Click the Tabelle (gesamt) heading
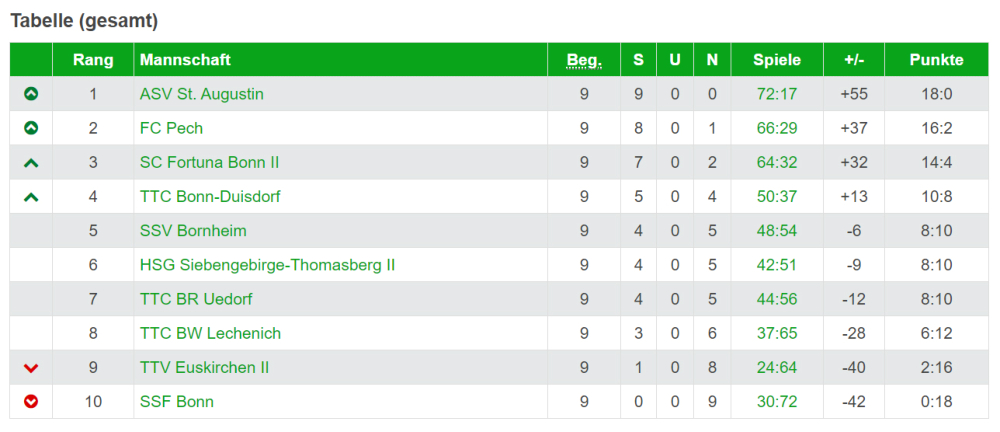The image size is (1000, 432). 84,20
